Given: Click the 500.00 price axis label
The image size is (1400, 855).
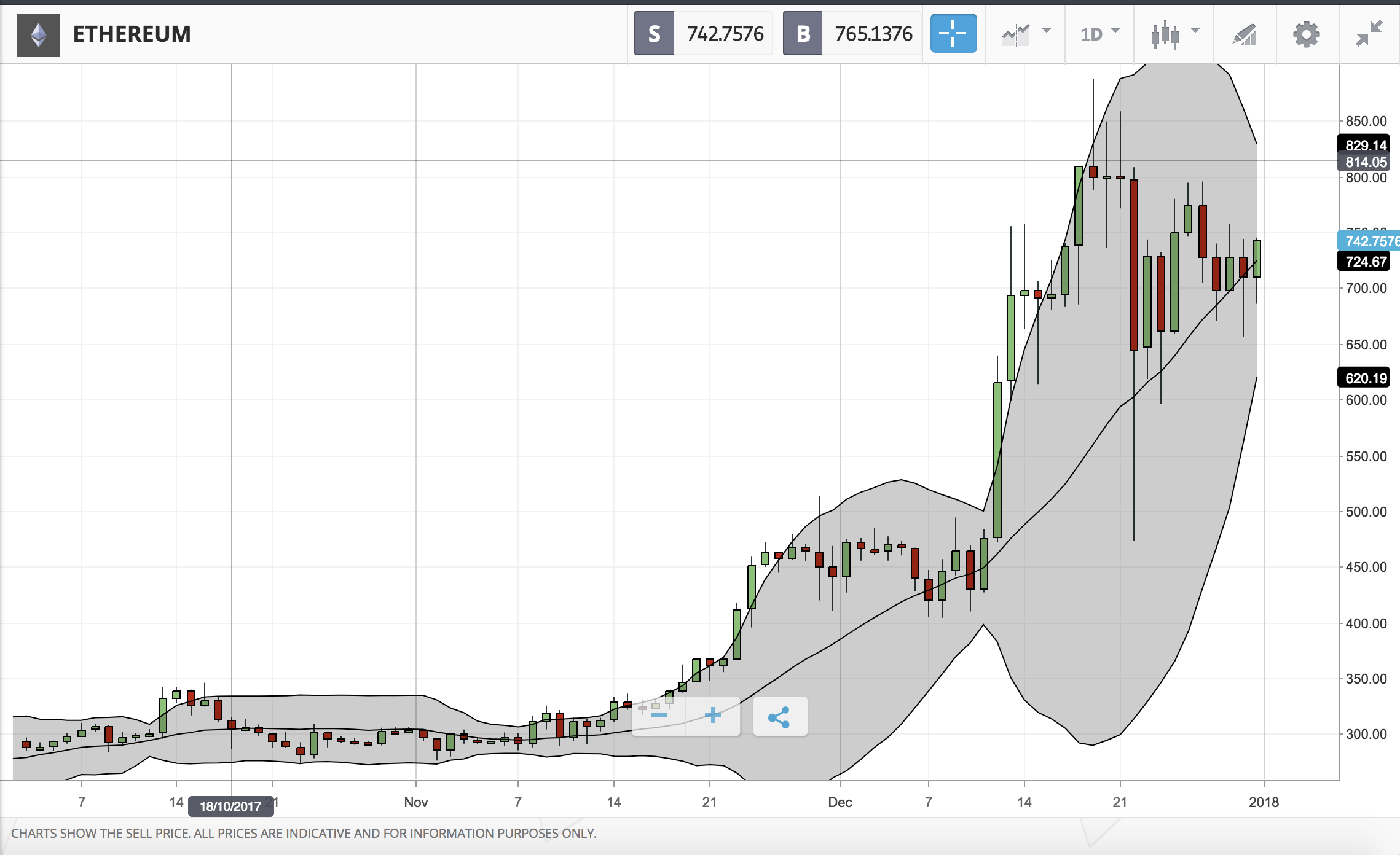Looking at the screenshot, I should pyautogui.click(x=1366, y=512).
